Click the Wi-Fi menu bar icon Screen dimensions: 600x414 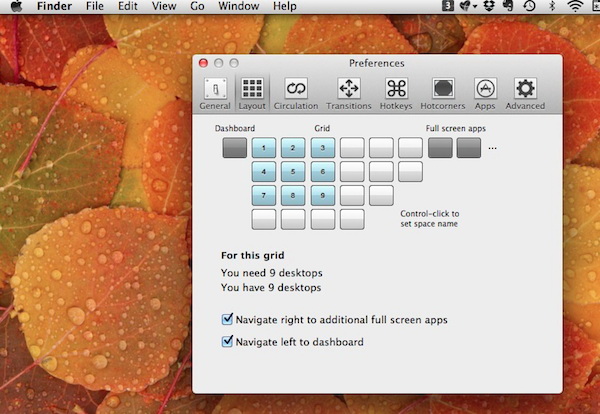(575, 6)
